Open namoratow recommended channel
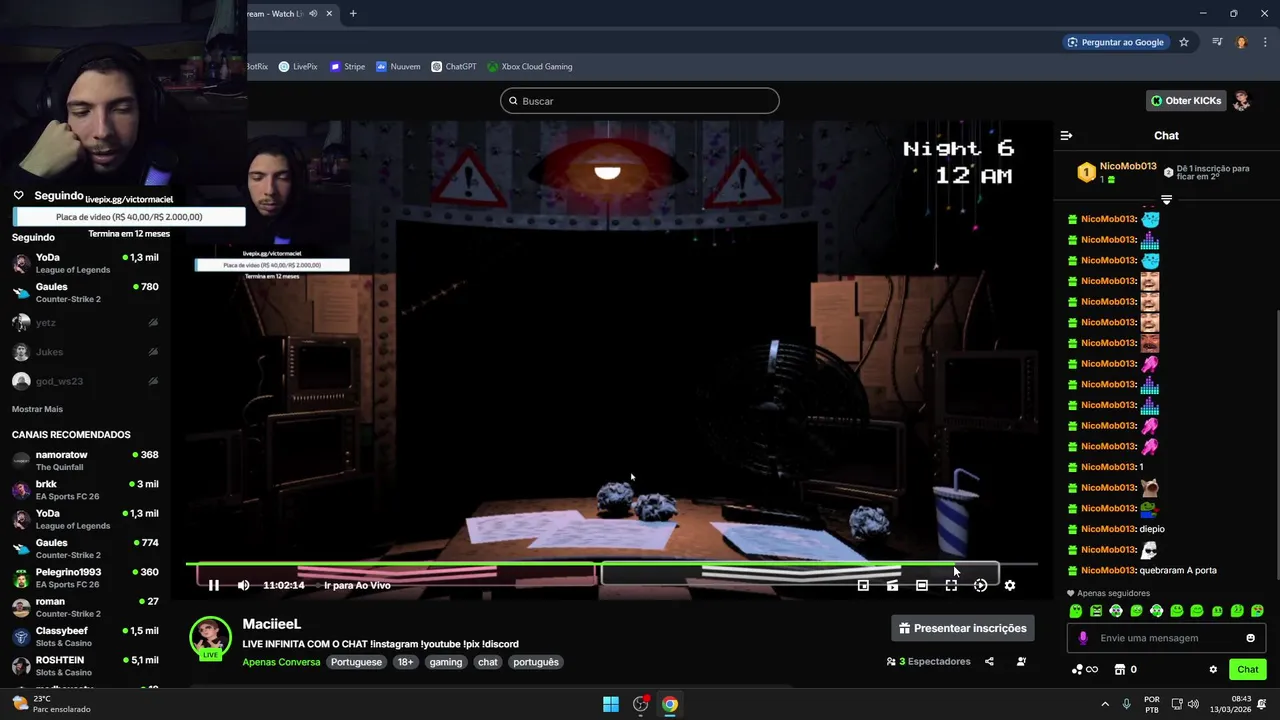The height and width of the screenshot is (720, 1280). coord(85,460)
